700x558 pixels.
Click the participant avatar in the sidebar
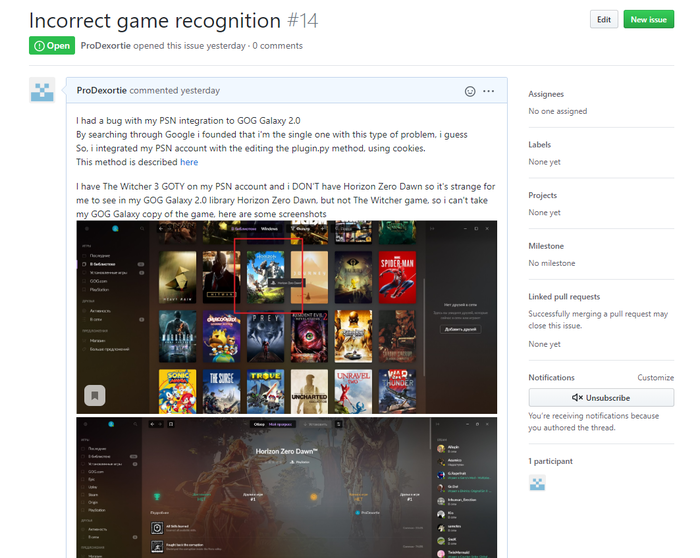coord(538,484)
